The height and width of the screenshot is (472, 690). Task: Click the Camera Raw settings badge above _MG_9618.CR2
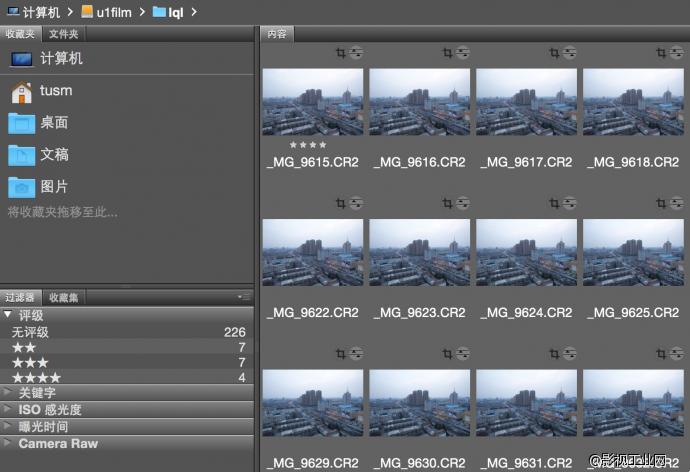point(677,53)
